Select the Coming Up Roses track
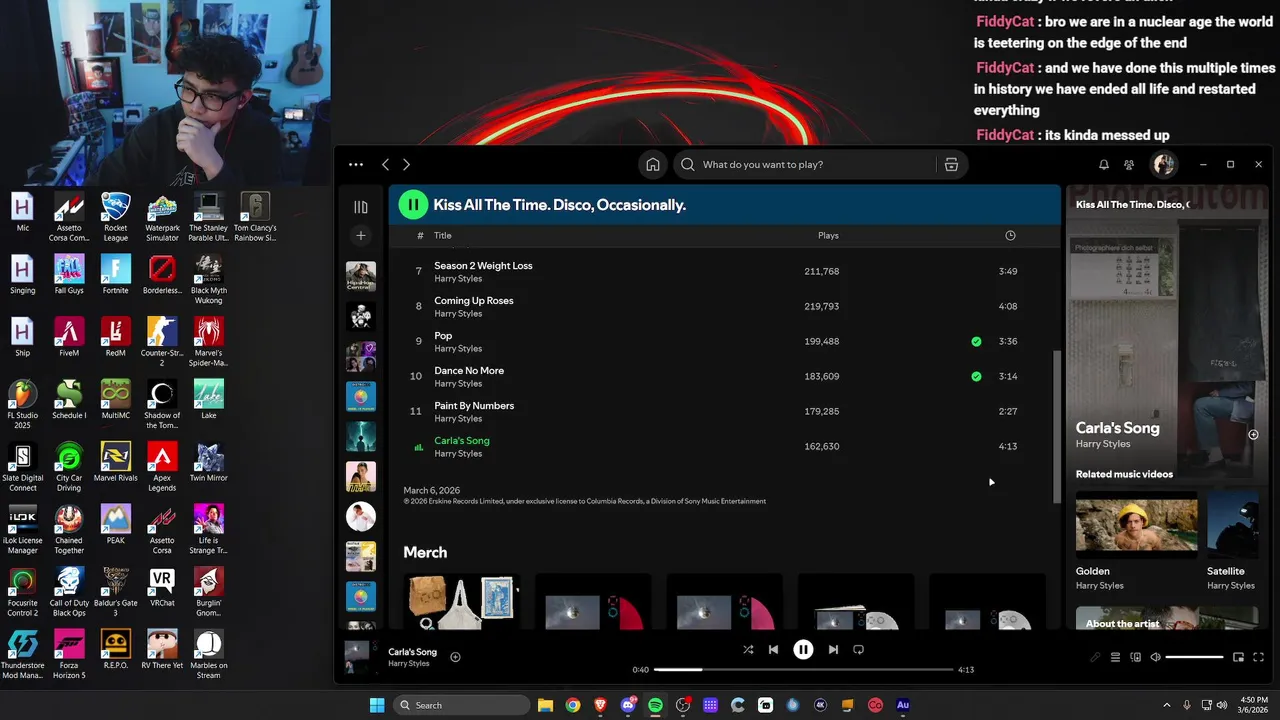The width and height of the screenshot is (1280, 720). (726, 306)
